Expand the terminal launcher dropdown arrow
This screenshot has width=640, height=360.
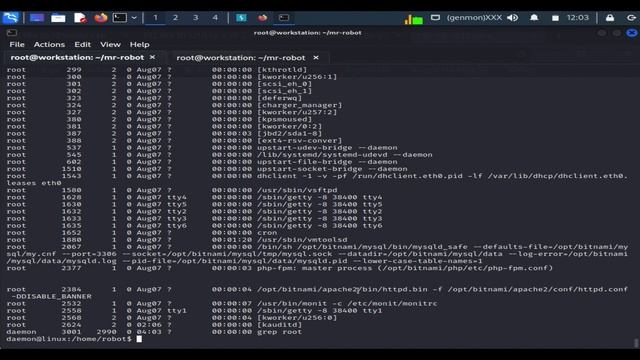[134, 18]
